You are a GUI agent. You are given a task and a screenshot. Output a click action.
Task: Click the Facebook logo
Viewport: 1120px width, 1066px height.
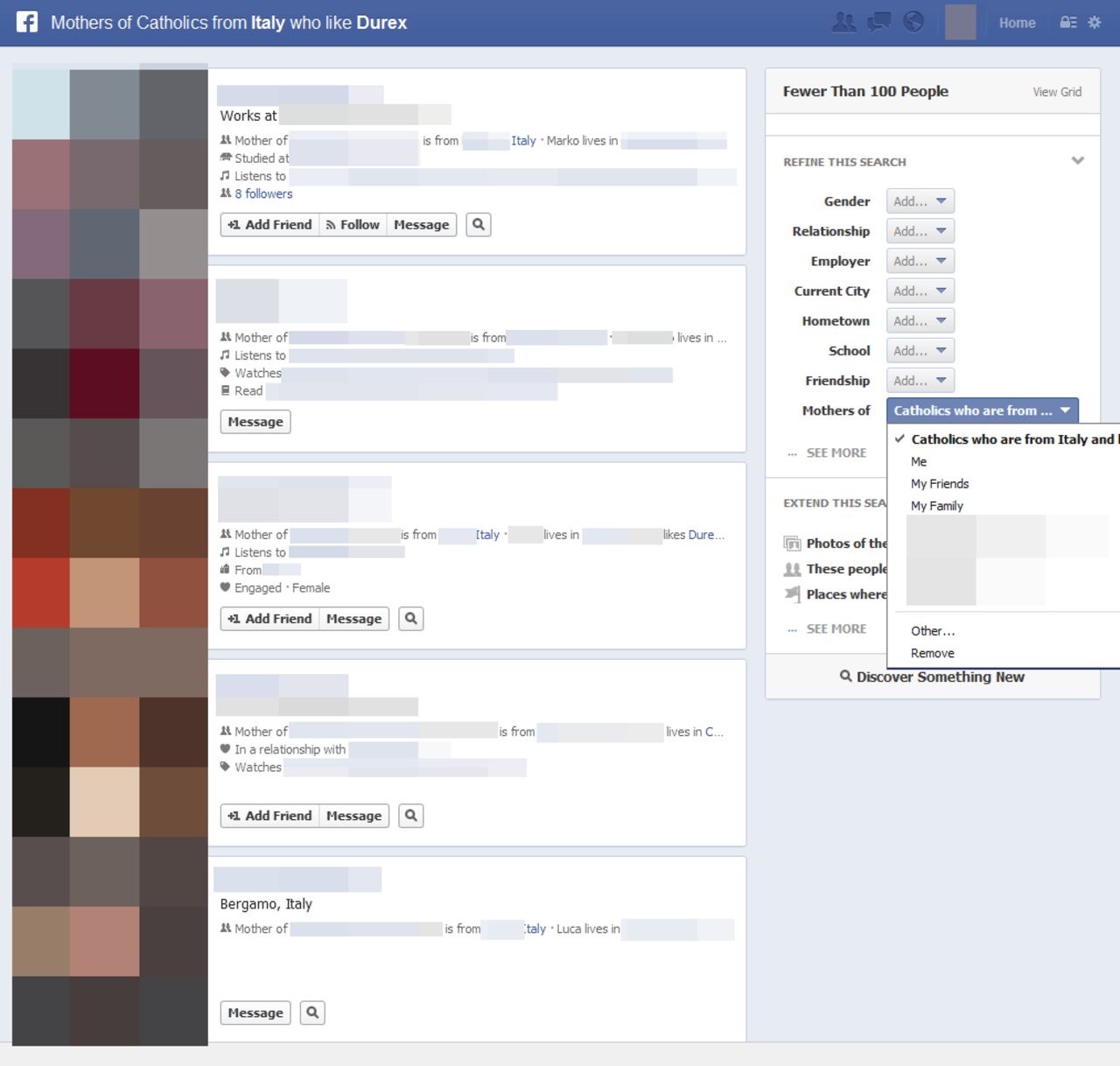[26, 21]
